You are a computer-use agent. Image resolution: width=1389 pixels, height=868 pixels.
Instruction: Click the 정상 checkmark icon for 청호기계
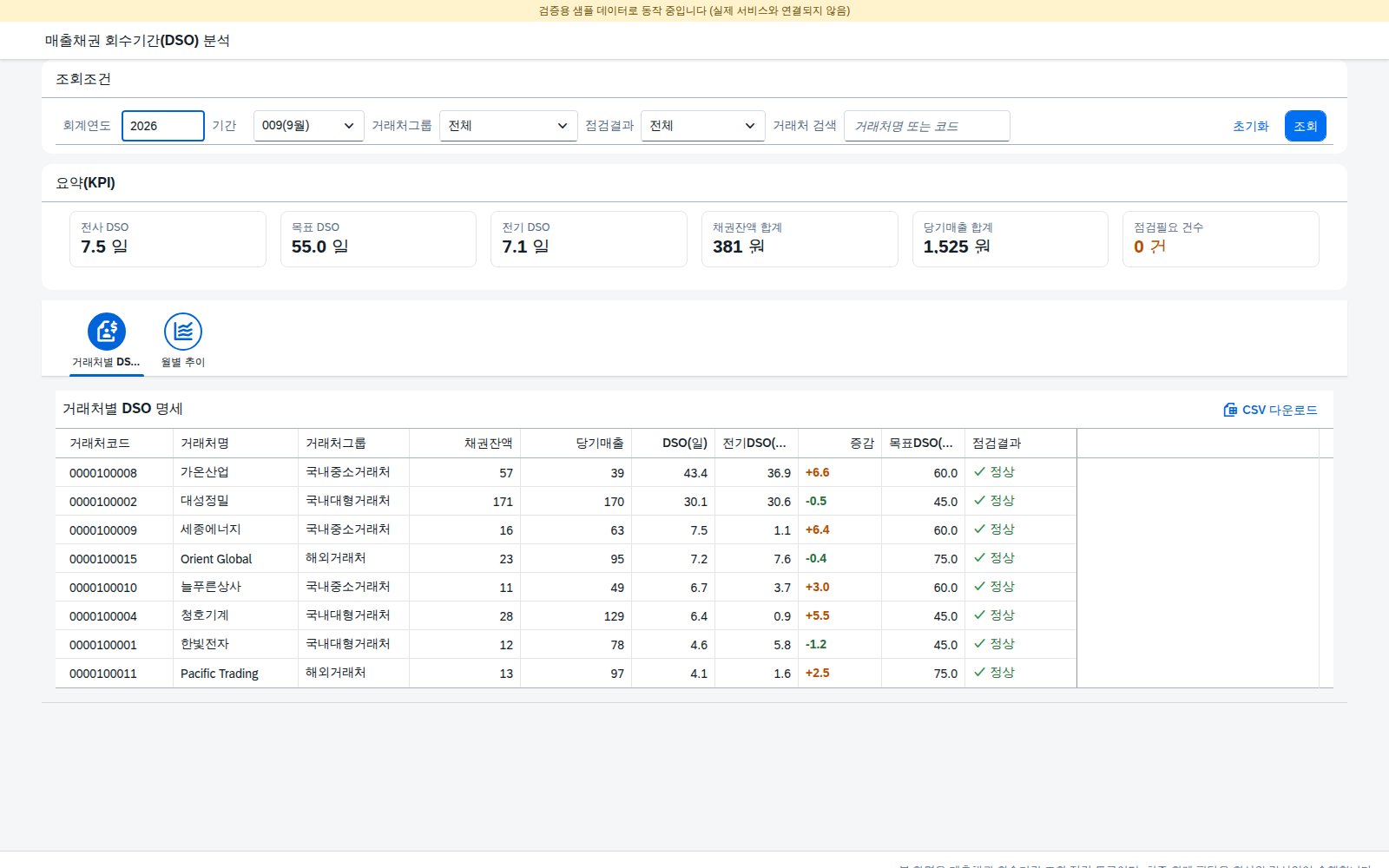tap(979, 615)
